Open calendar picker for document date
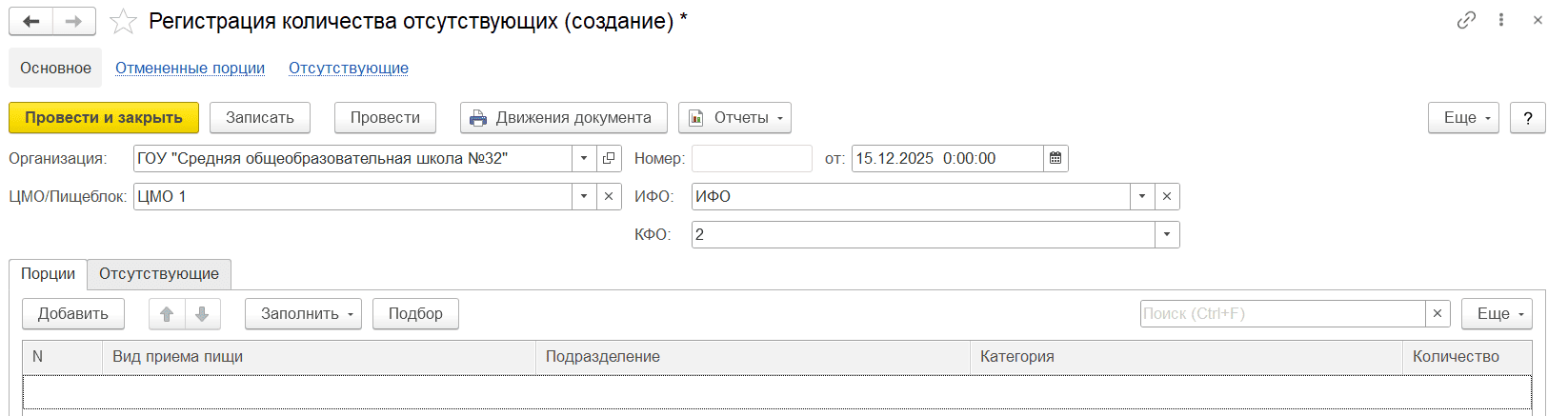This screenshot has height=416, width=1568. (x=1055, y=158)
